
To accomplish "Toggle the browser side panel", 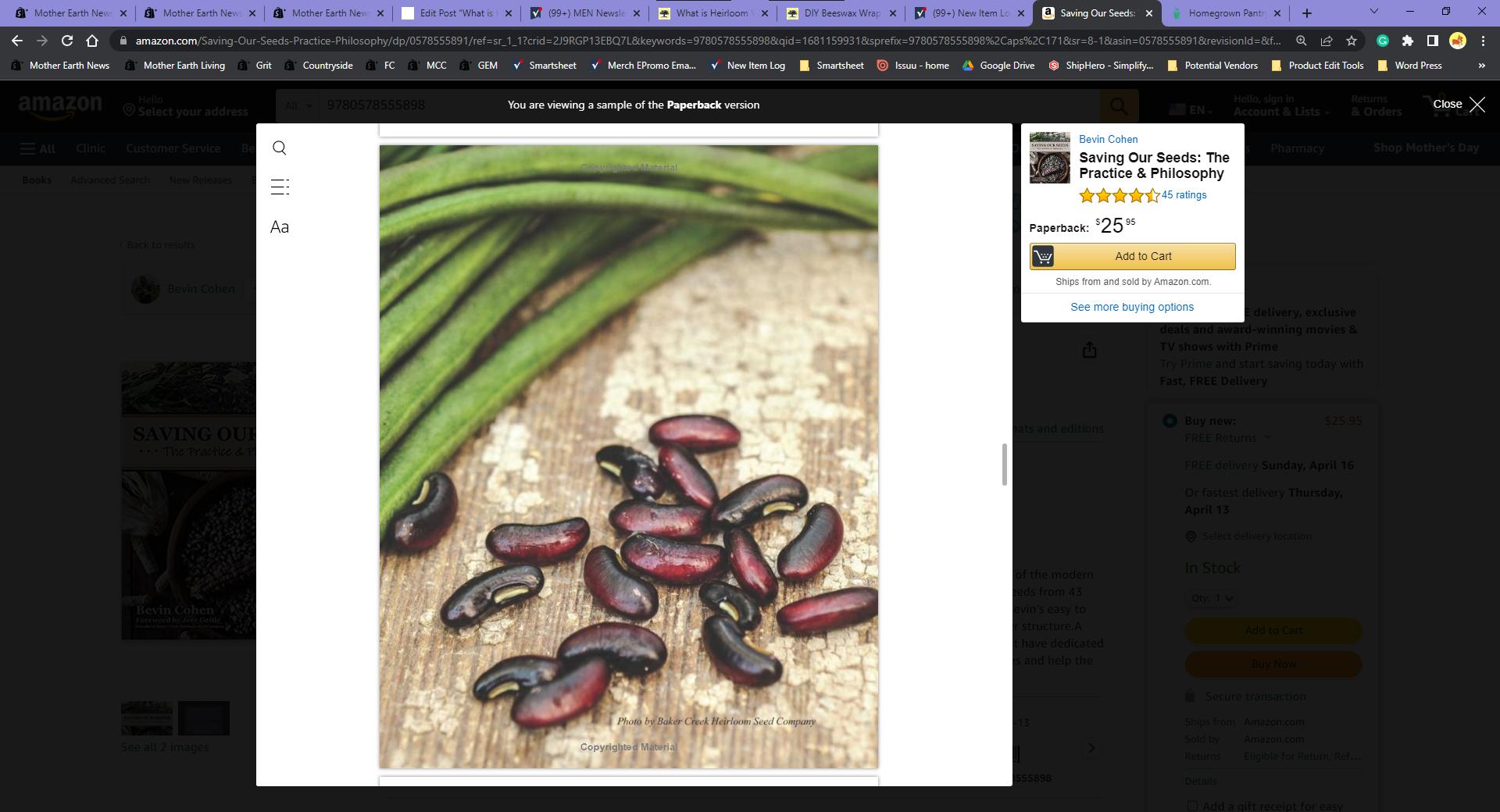I will coord(1433,41).
